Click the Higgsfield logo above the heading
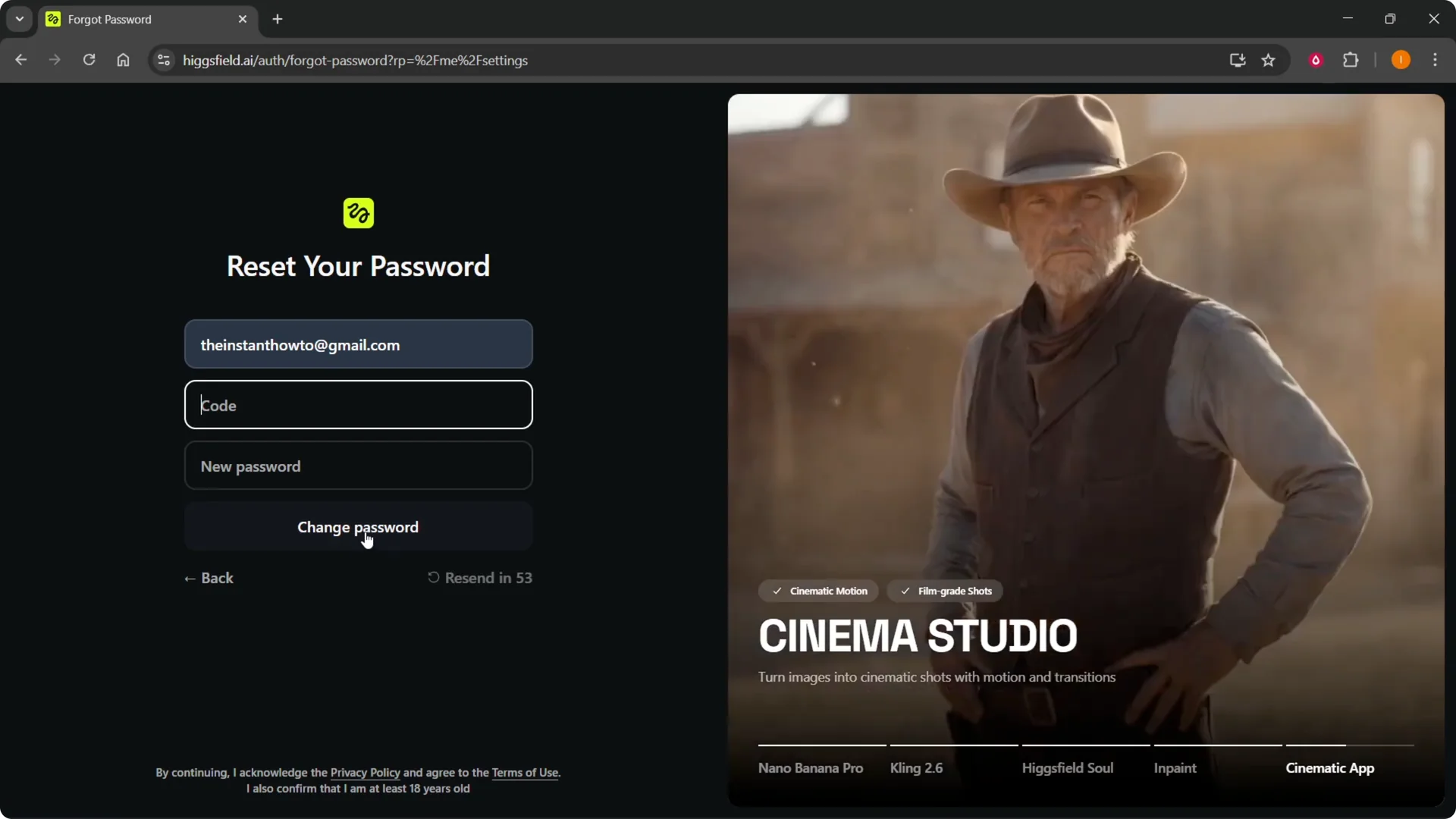Screen dimensions: 1456x819 coord(358,213)
